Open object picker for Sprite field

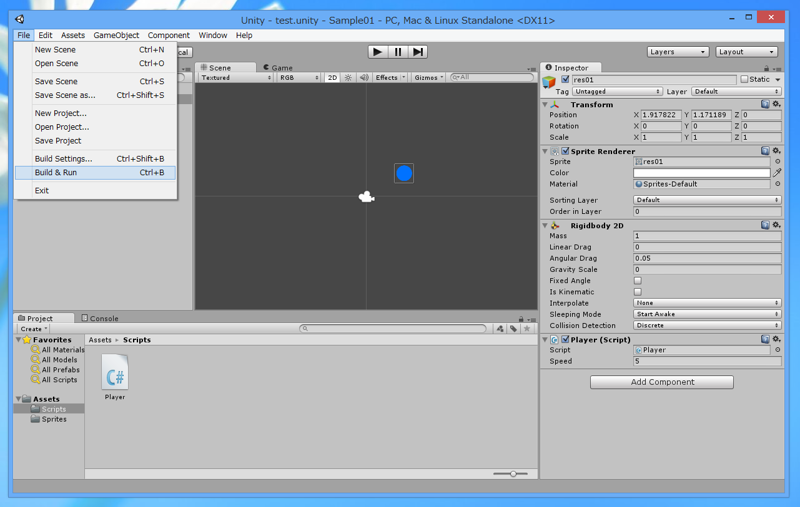(x=778, y=162)
